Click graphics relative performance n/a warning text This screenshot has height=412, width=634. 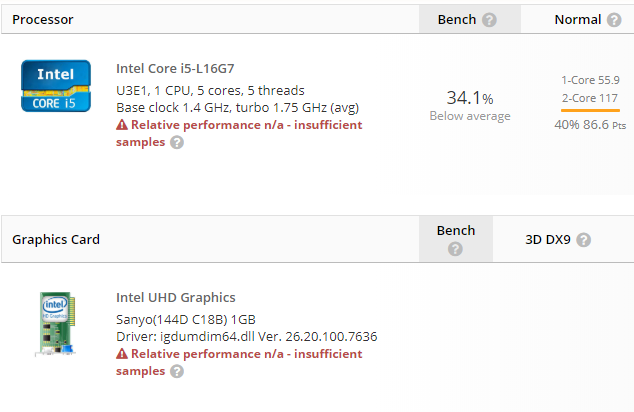[x=246, y=354]
